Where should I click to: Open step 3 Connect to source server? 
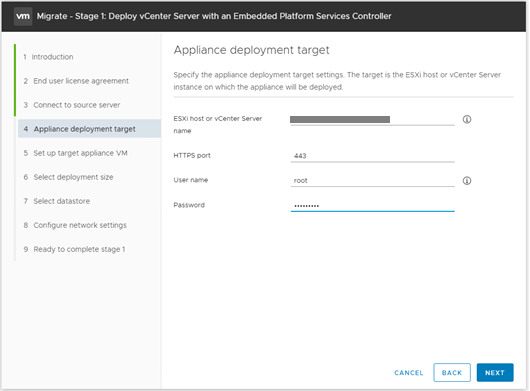pos(72,105)
